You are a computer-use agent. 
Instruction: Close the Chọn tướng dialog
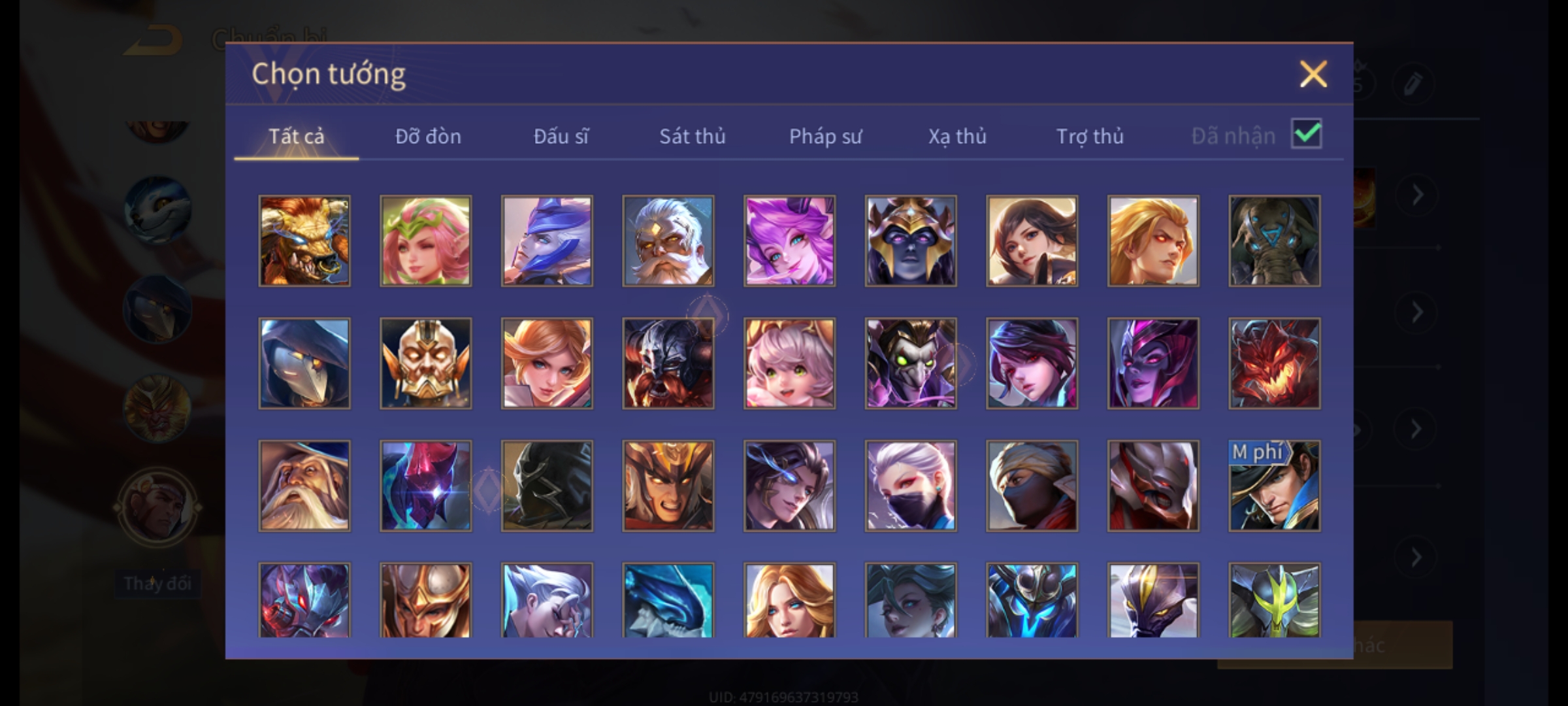pyautogui.click(x=1313, y=74)
